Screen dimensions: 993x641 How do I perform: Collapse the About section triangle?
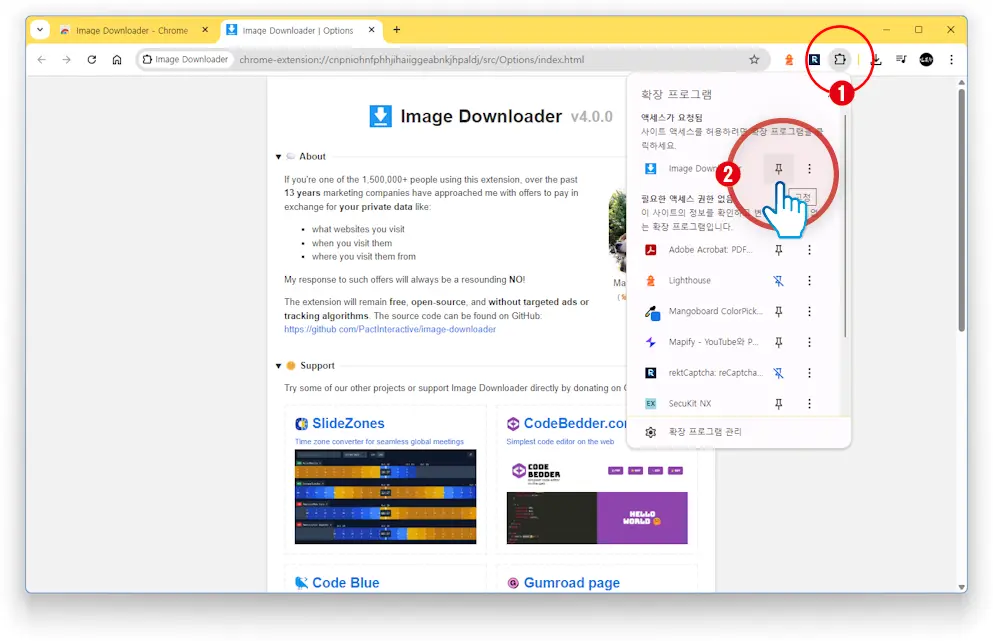tap(278, 156)
